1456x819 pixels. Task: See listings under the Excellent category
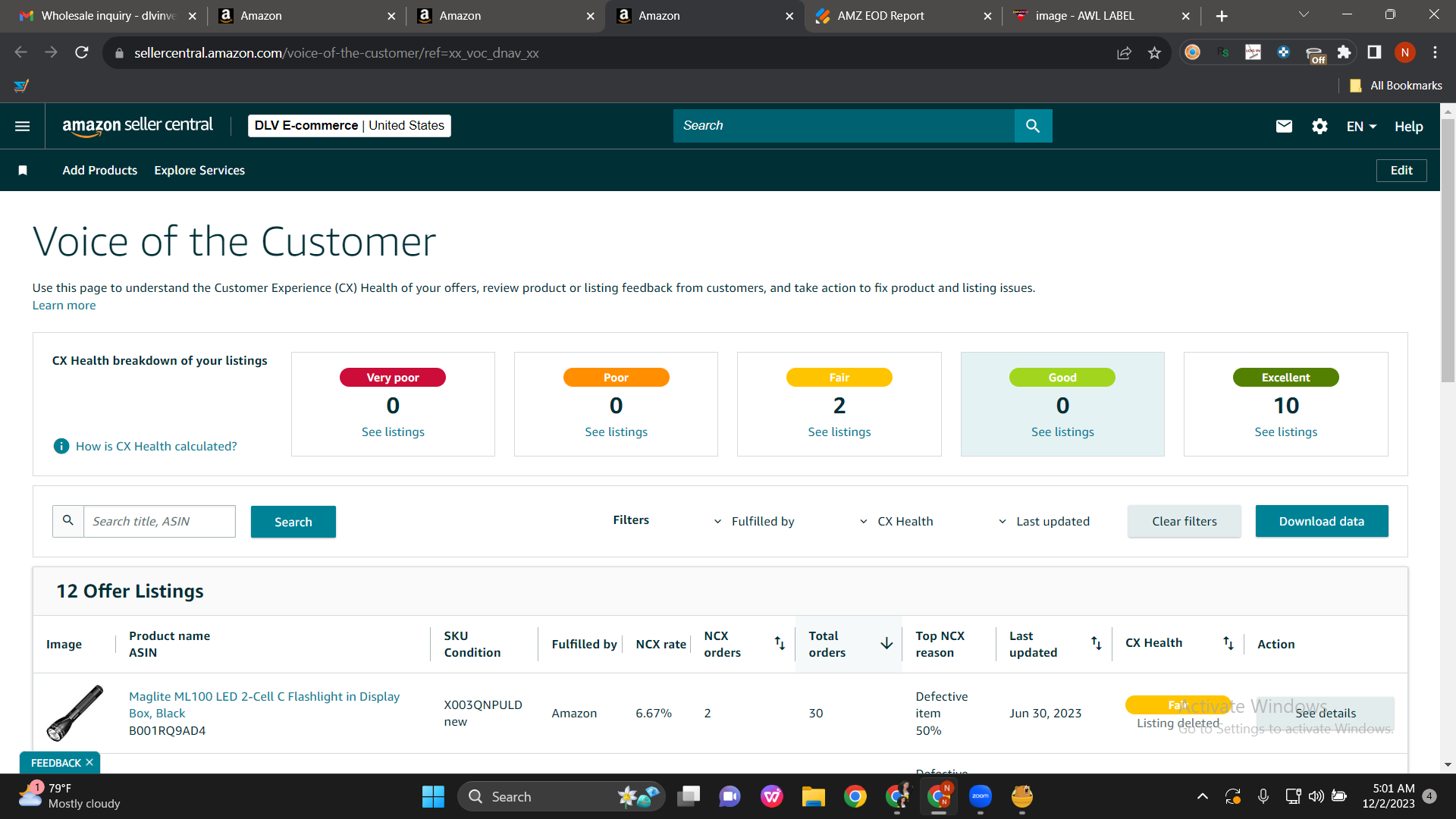coord(1286,432)
